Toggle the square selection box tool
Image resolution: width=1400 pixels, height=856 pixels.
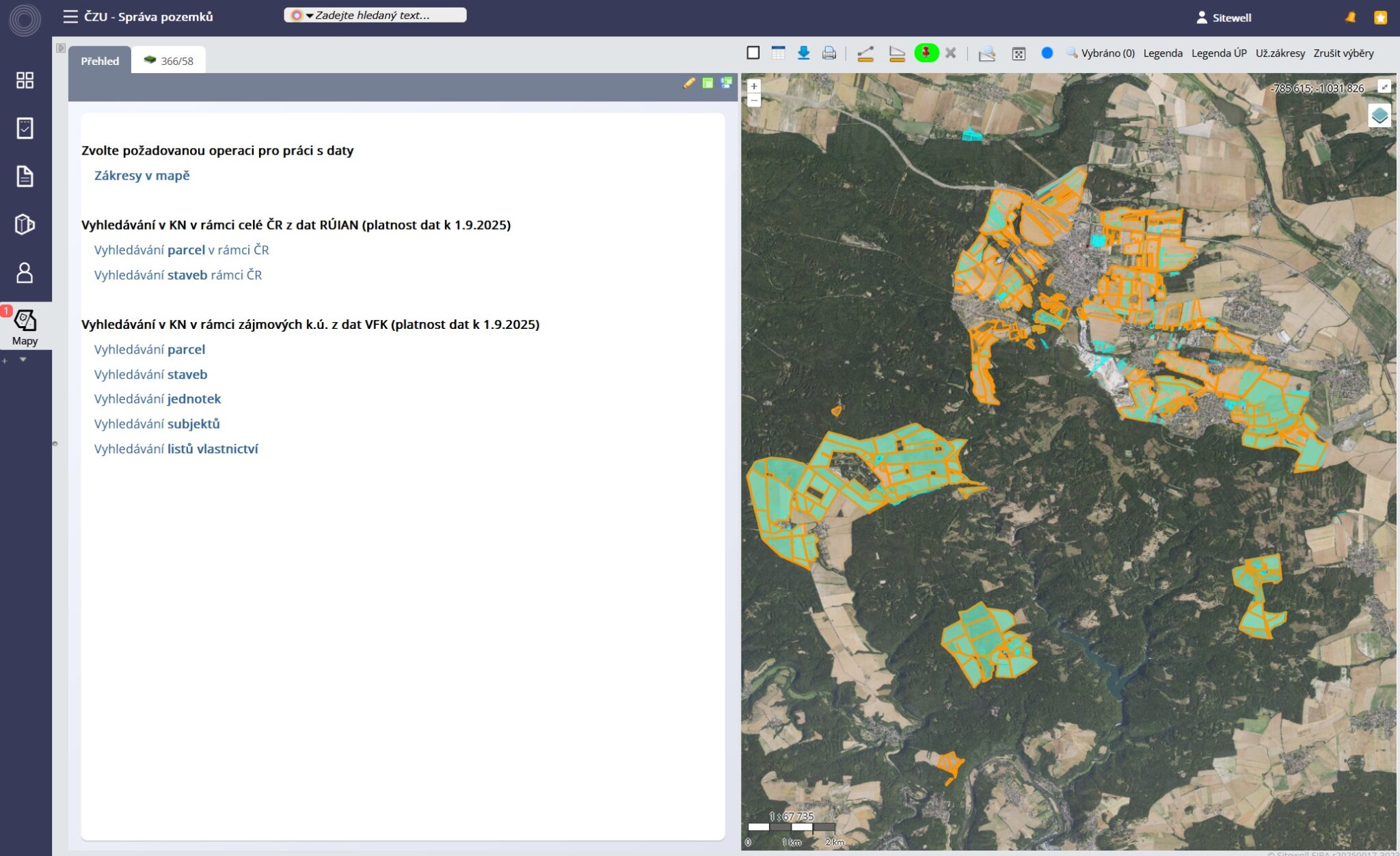[x=753, y=53]
